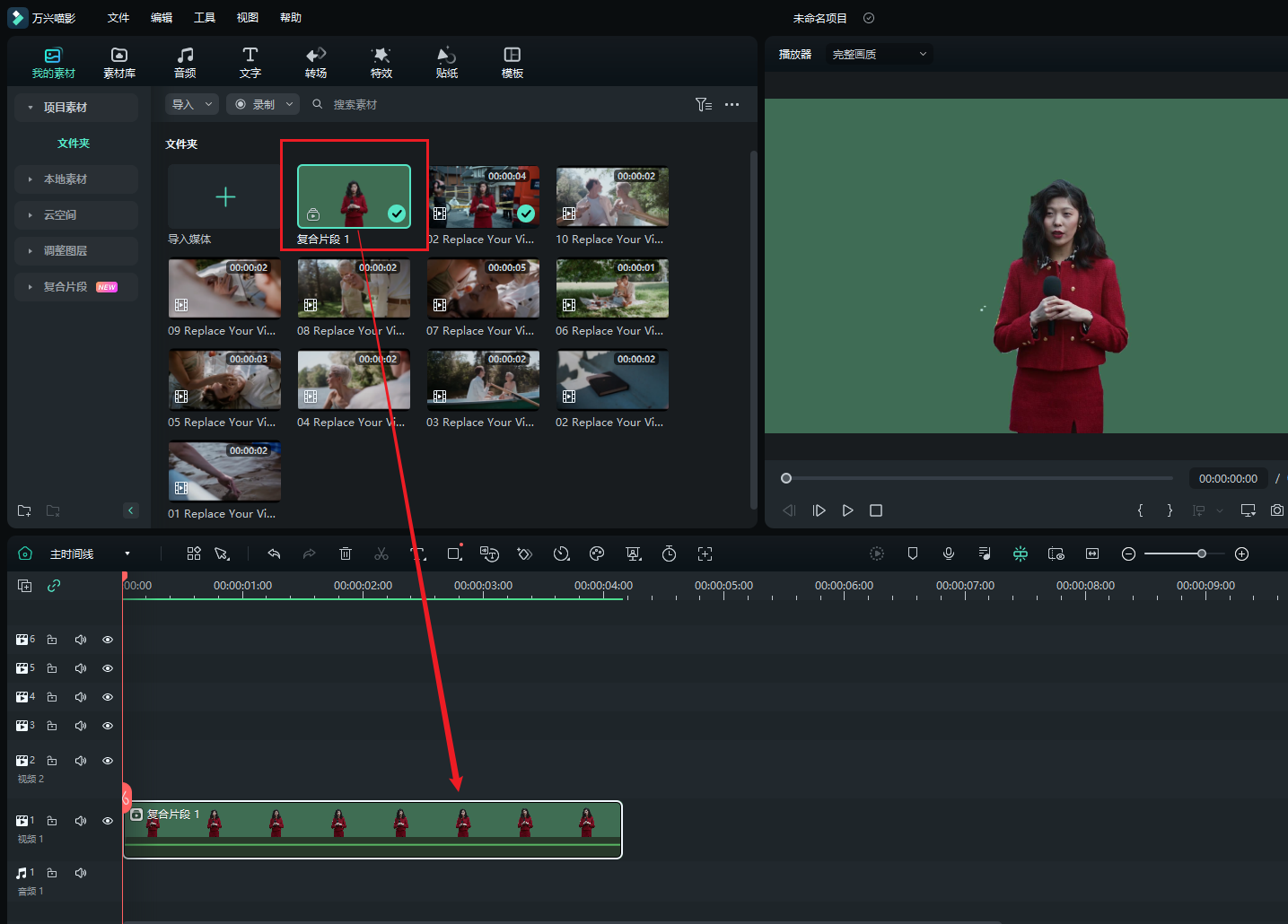The image size is (1288, 924).
Task: Click the 导入媒体 import media tile
Action: point(224,198)
